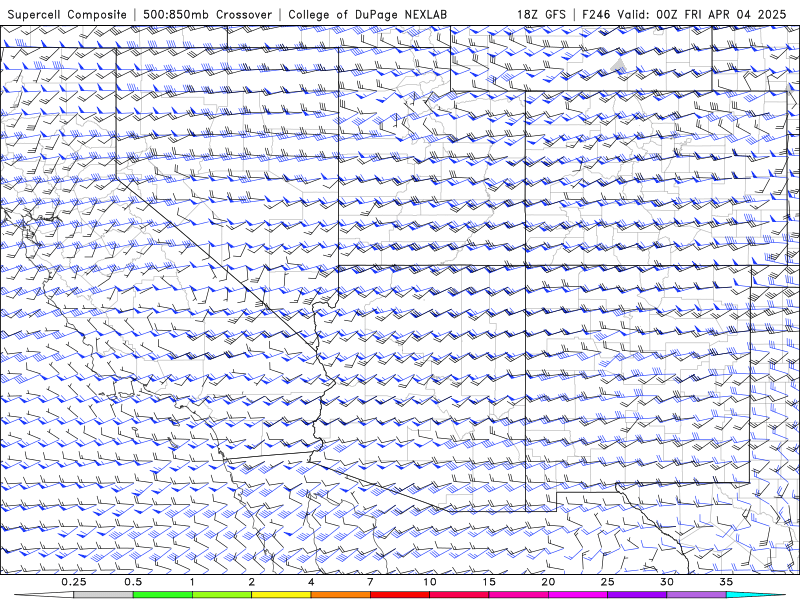Click the legend value 35

[726, 582]
